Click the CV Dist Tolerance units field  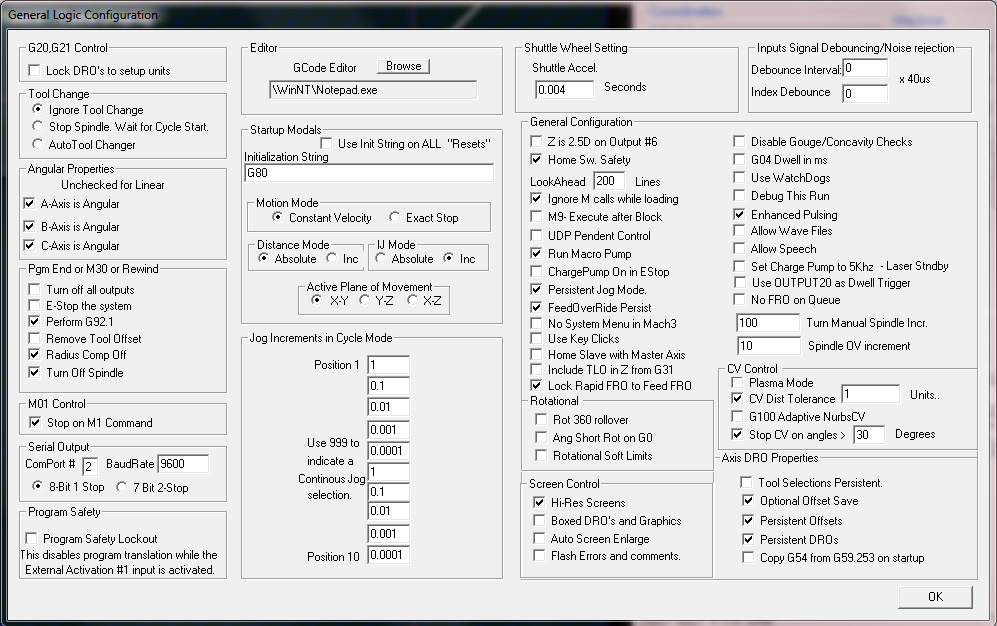870,394
